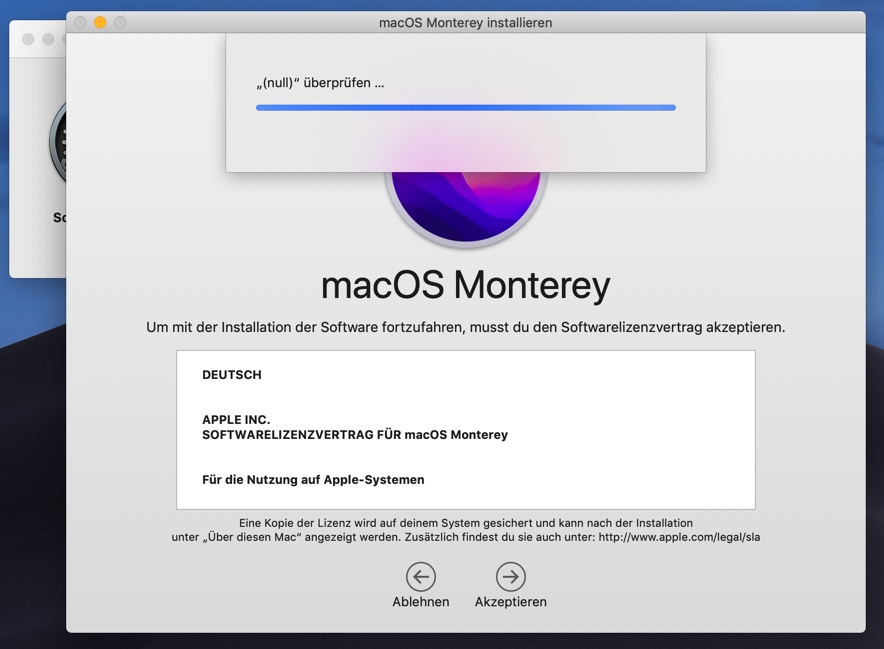The image size is (884, 649).
Task: Click the large macOS Monterey heading
Action: coord(466,285)
